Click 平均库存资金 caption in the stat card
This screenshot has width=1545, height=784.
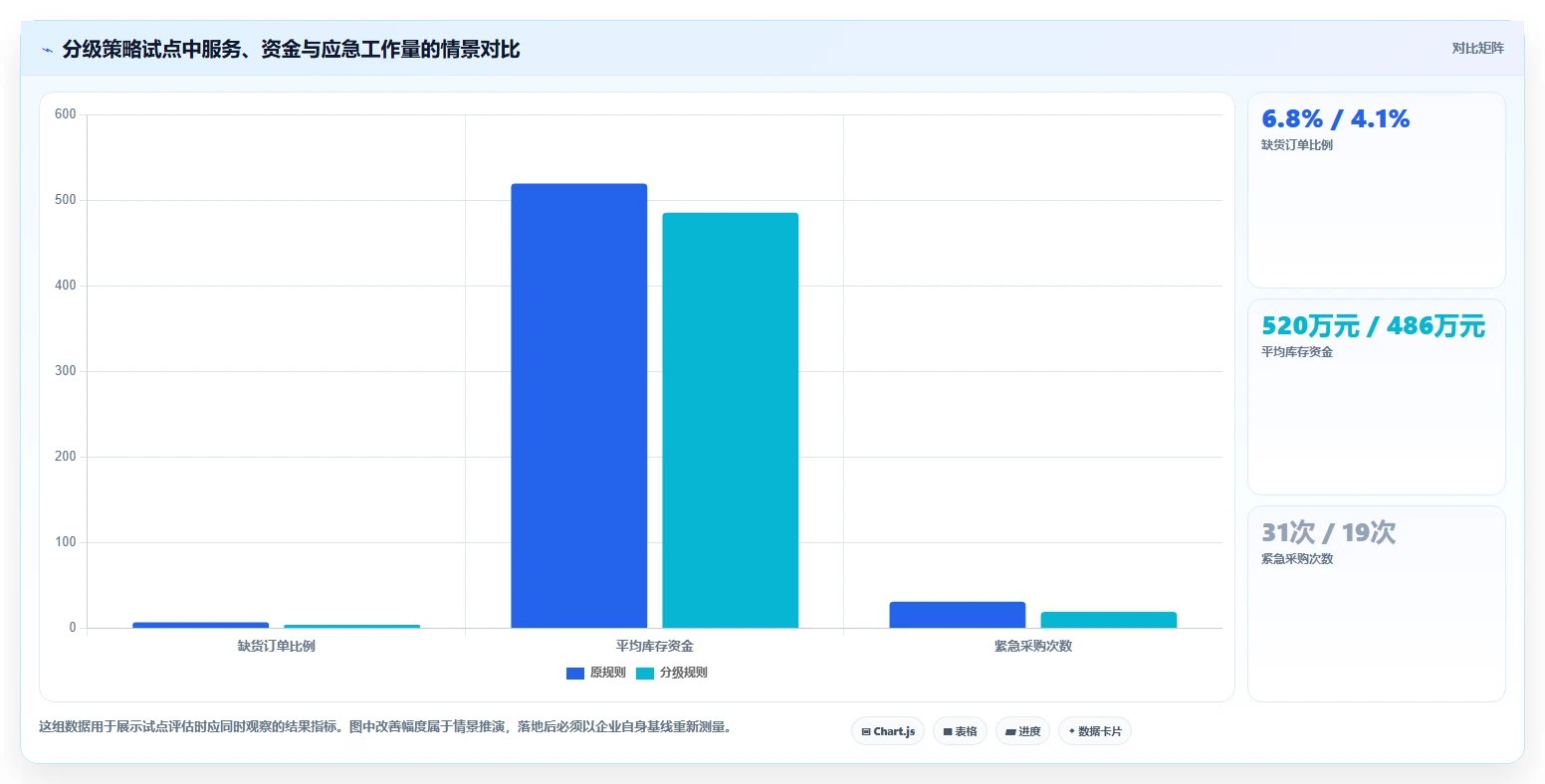pyautogui.click(x=1297, y=352)
